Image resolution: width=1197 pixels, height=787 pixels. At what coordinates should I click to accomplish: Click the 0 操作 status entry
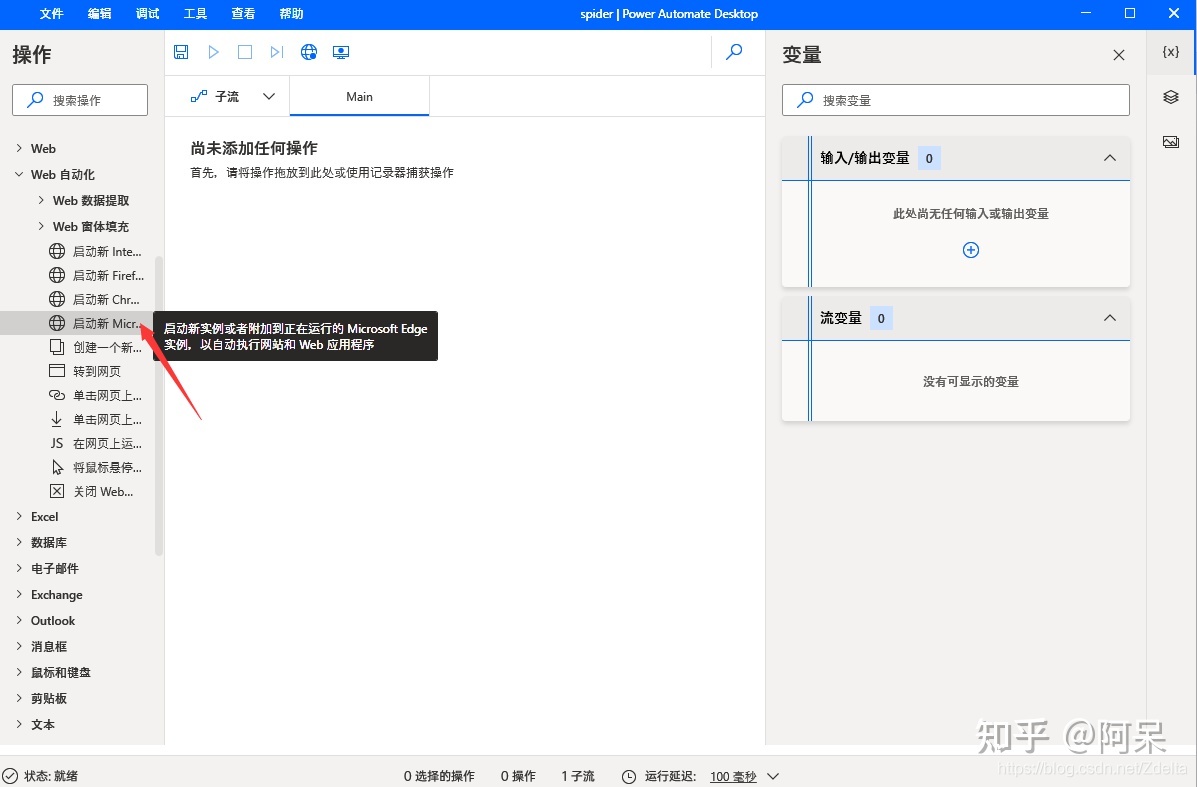click(x=518, y=776)
